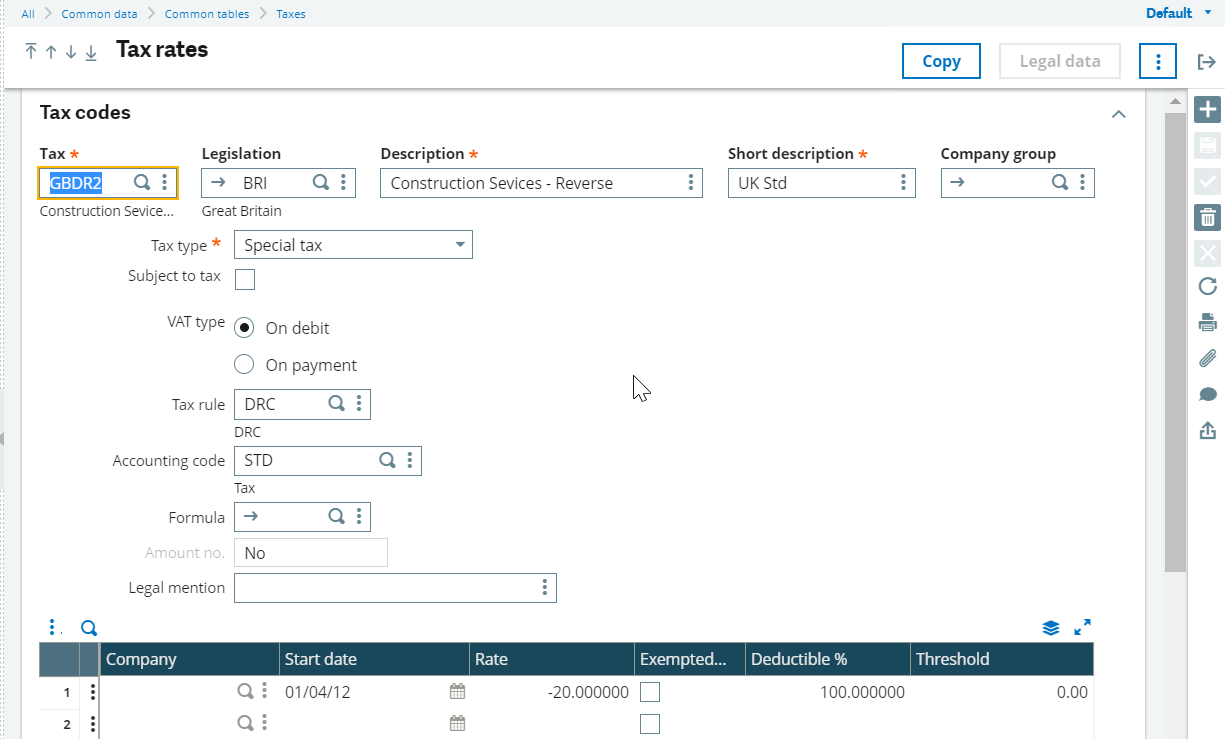
Task: Open the Tax field three-dot actions
Action: coord(165,182)
